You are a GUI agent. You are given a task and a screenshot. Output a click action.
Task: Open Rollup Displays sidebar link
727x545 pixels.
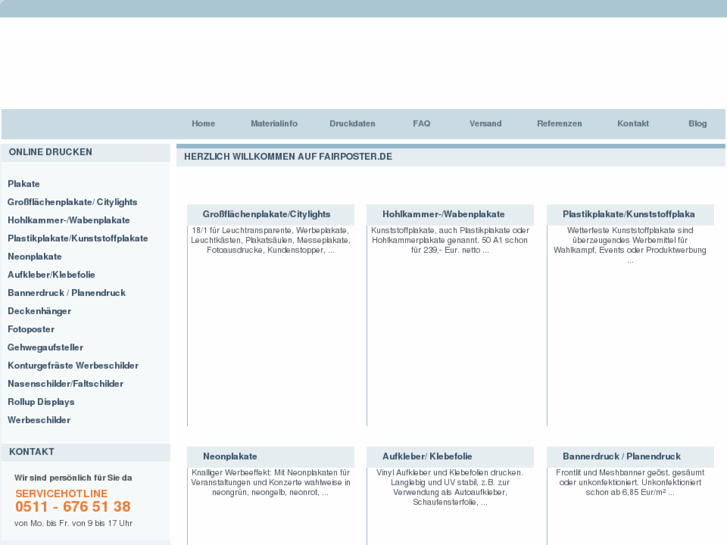pos(41,402)
